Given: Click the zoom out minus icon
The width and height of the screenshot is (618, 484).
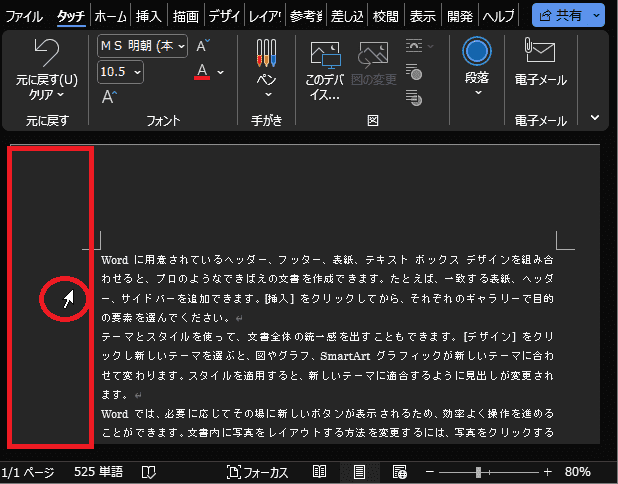Looking at the screenshot, I should 430,472.
